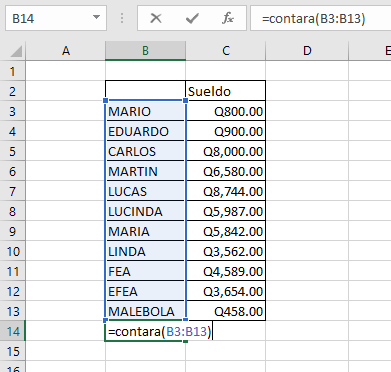Click the salary cell Q5,987.00
The height and width of the screenshot is (372, 391).
(226, 211)
